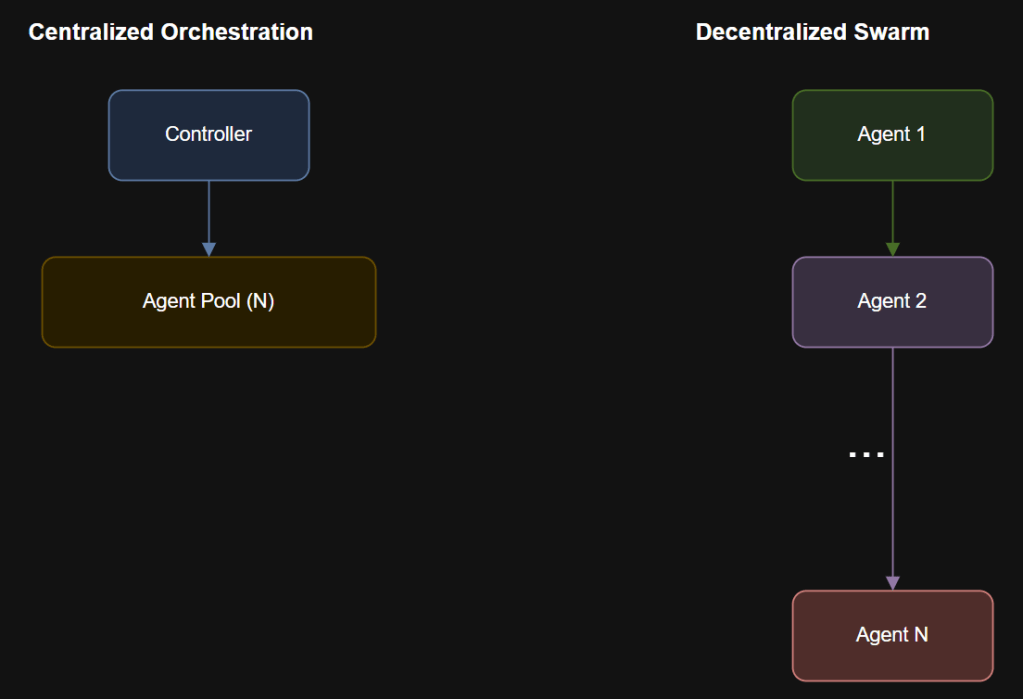Select the connector line below Controller
The height and width of the screenshot is (699, 1023).
pyautogui.click(x=208, y=210)
